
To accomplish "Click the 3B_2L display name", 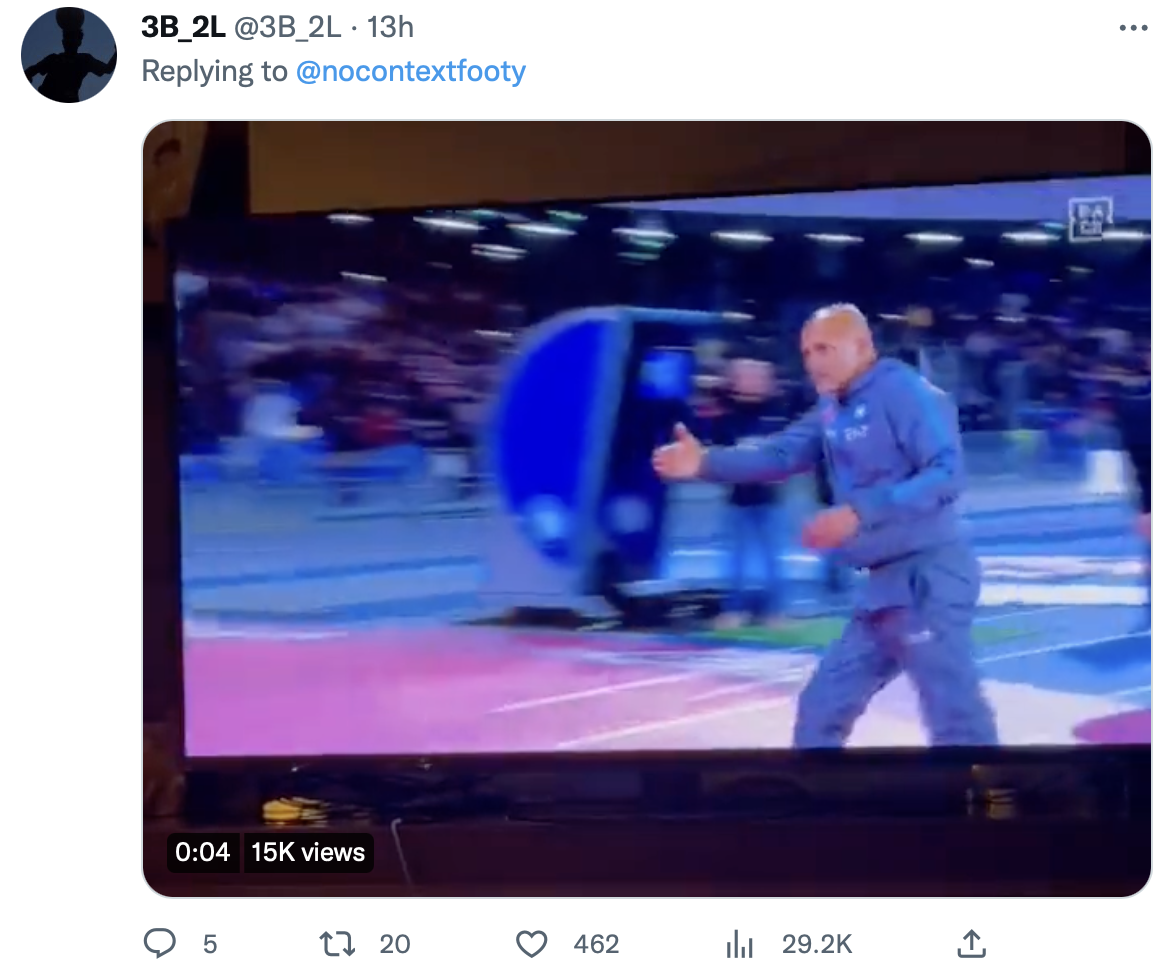I will point(183,28).
